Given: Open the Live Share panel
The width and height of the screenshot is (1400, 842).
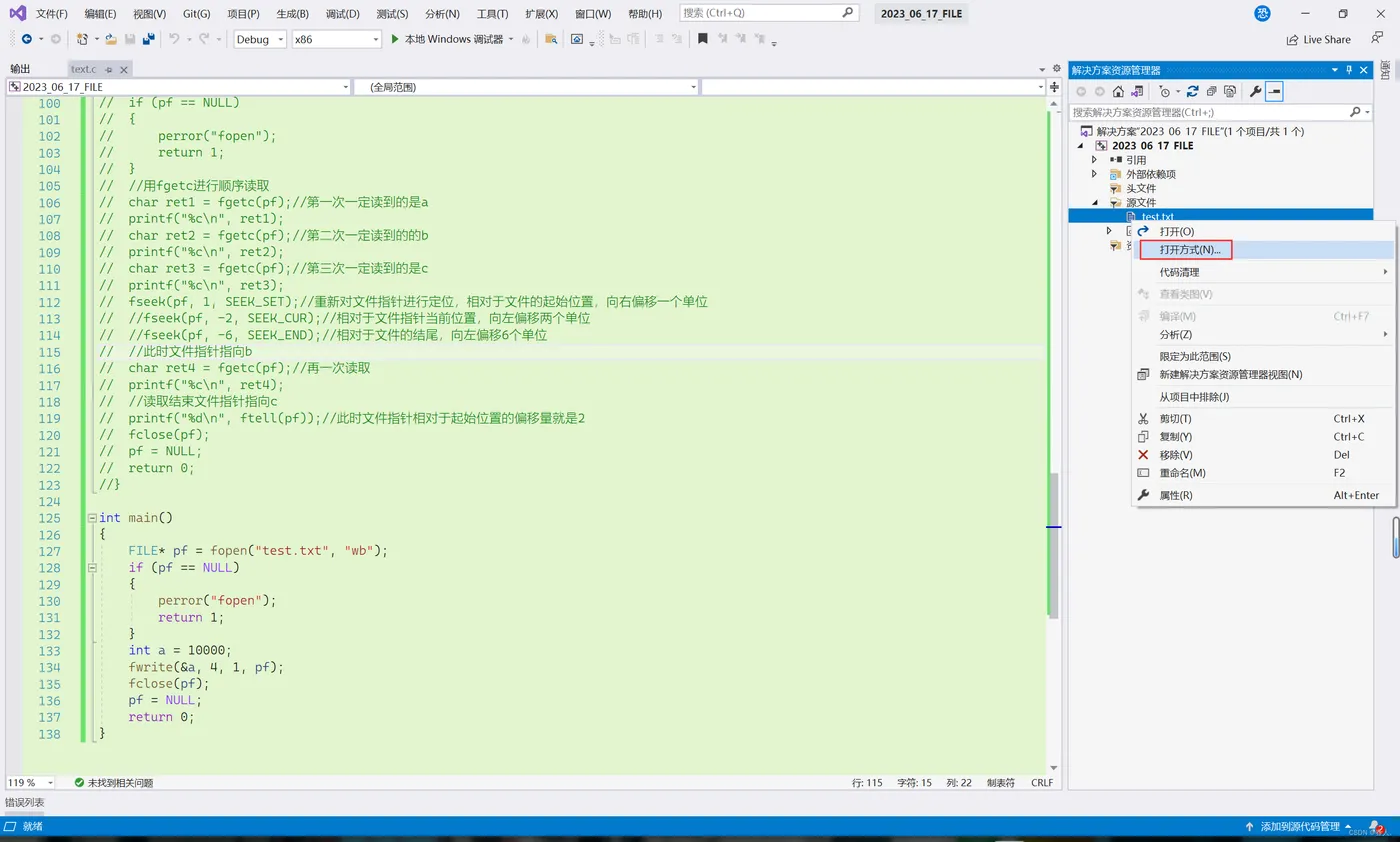Looking at the screenshot, I should tap(1318, 40).
